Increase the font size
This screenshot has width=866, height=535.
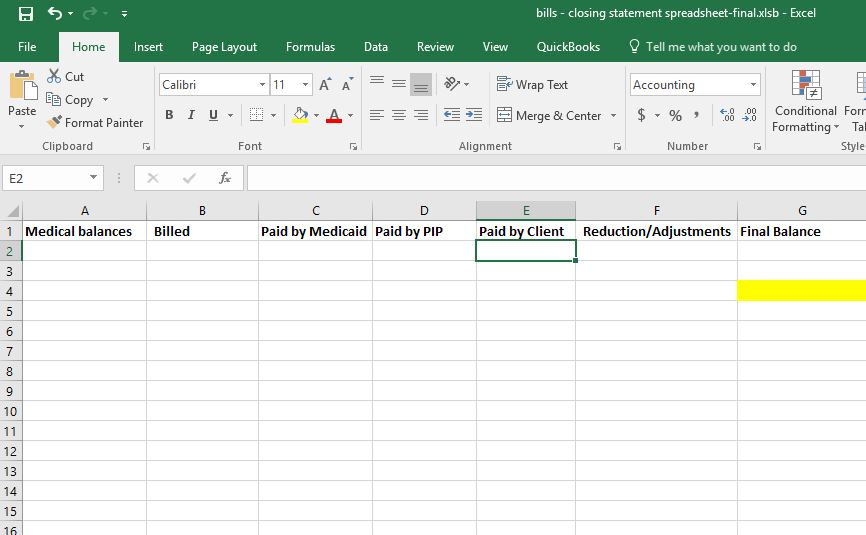click(325, 84)
